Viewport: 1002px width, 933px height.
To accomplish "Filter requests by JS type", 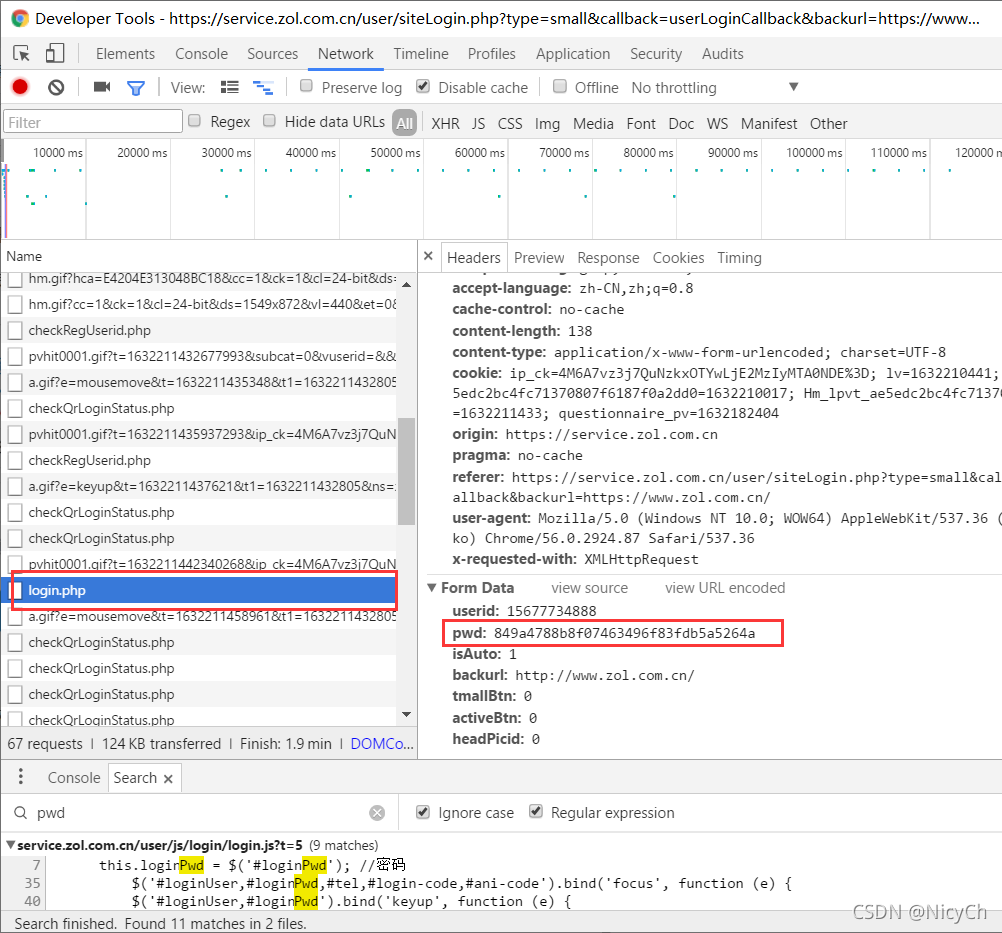I will click(x=478, y=123).
